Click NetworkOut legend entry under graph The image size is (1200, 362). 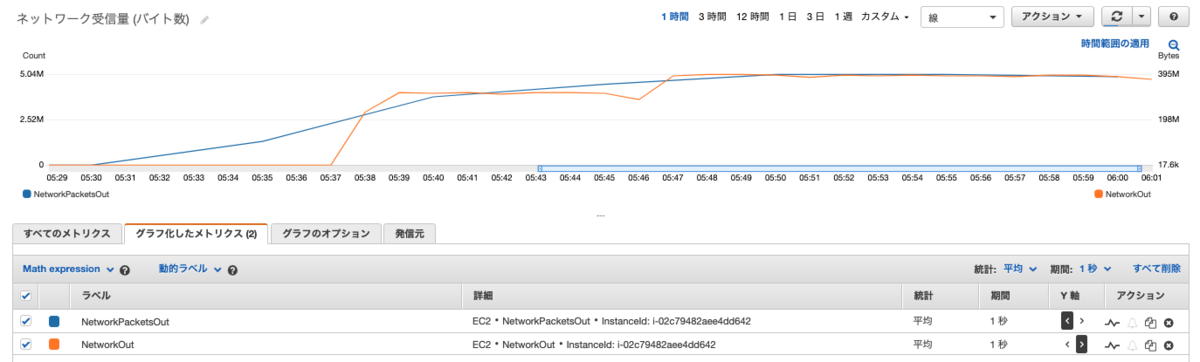(1122, 195)
